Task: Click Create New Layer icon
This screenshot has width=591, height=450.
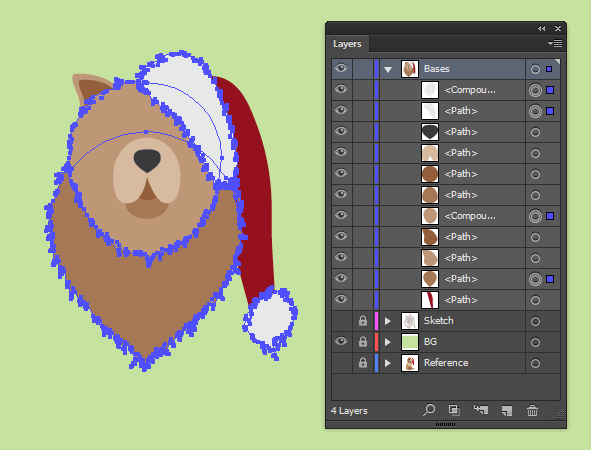Action: [x=507, y=410]
